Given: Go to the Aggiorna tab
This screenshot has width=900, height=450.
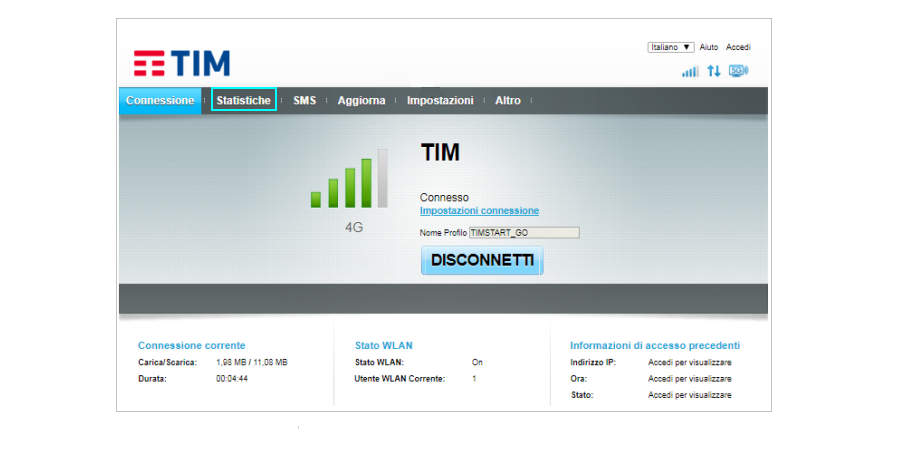Looking at the screenshot, I should [x=362, y=100].
